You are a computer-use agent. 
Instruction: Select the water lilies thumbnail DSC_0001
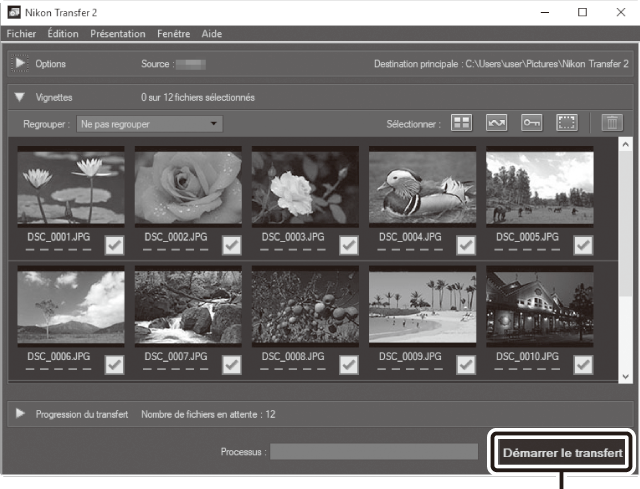(71, 187)
